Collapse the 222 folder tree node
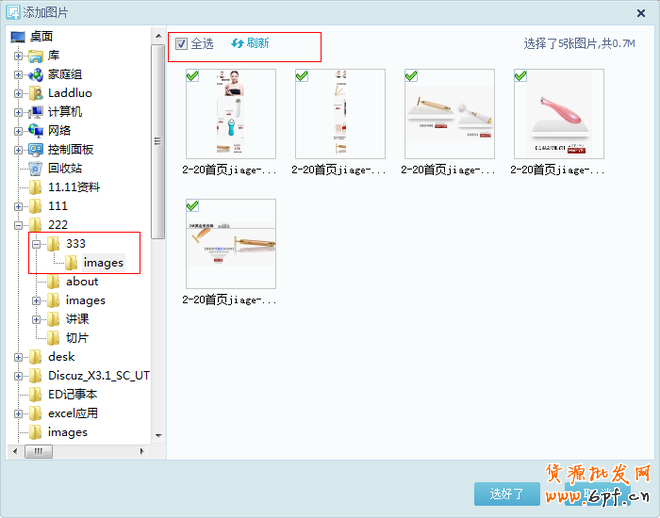 [x=18, y=225]
